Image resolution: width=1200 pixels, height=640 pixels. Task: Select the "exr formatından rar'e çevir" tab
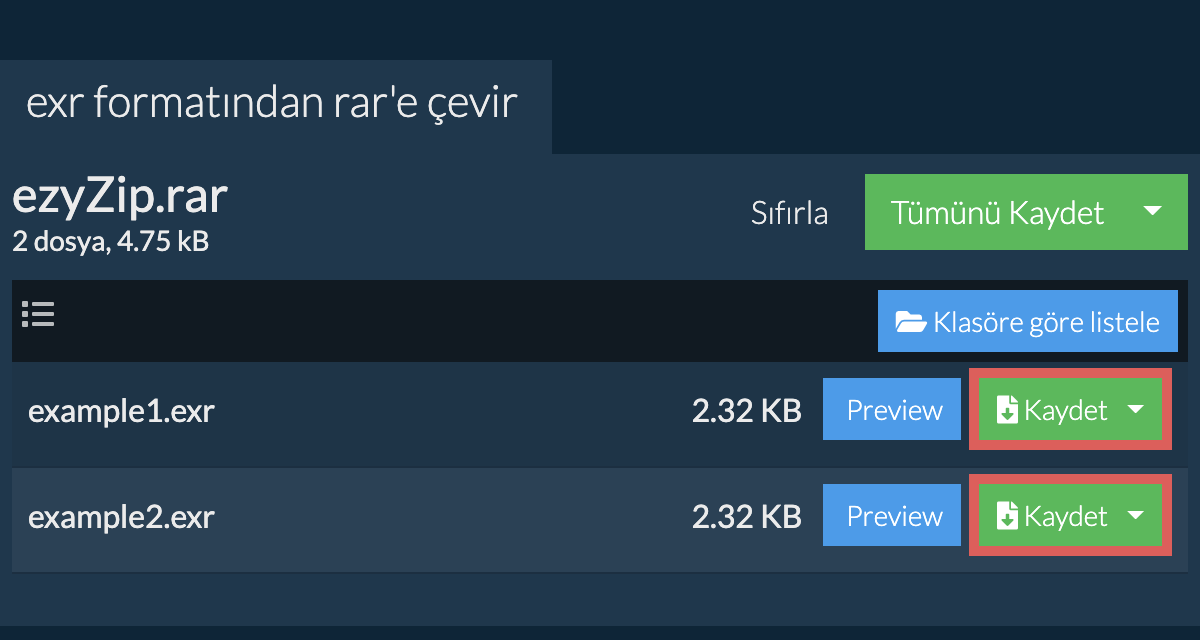tap(272, 104)
